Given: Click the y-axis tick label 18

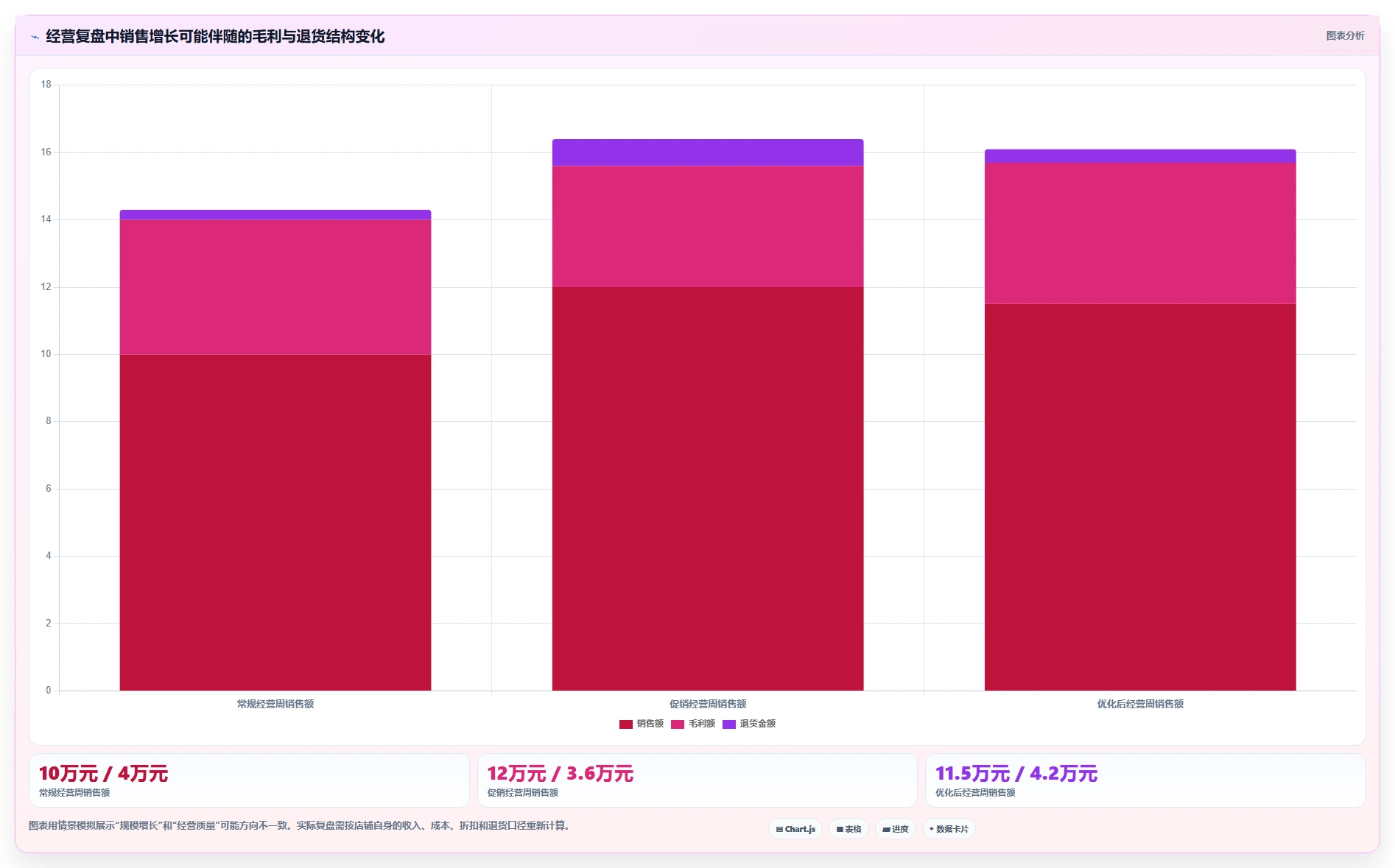Looking at the screenshot, I should pyautogui.click(x=46, y=85).
